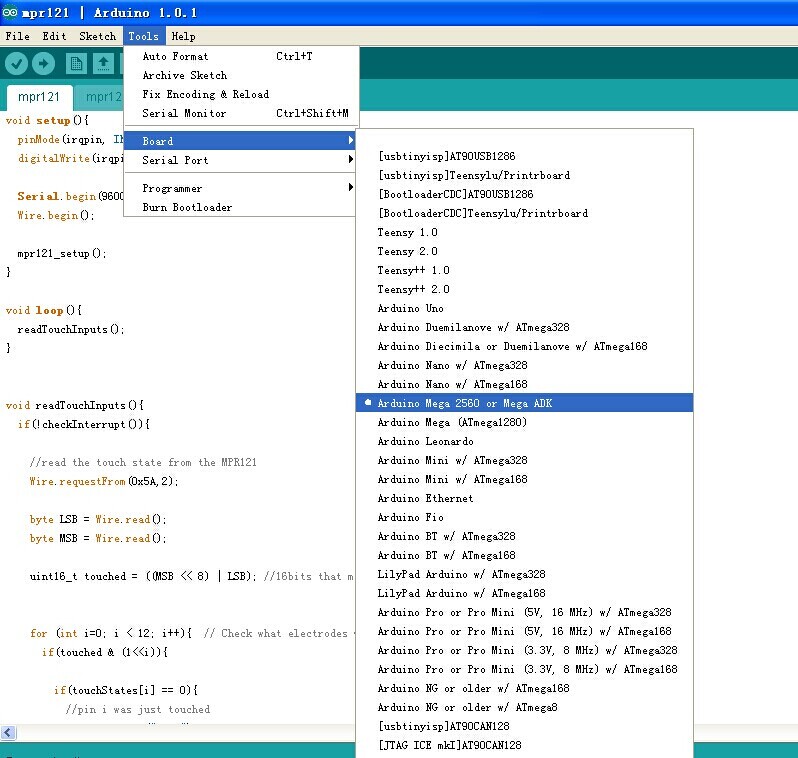Select Arduino Ethernet board

click(x=524, y=498)
